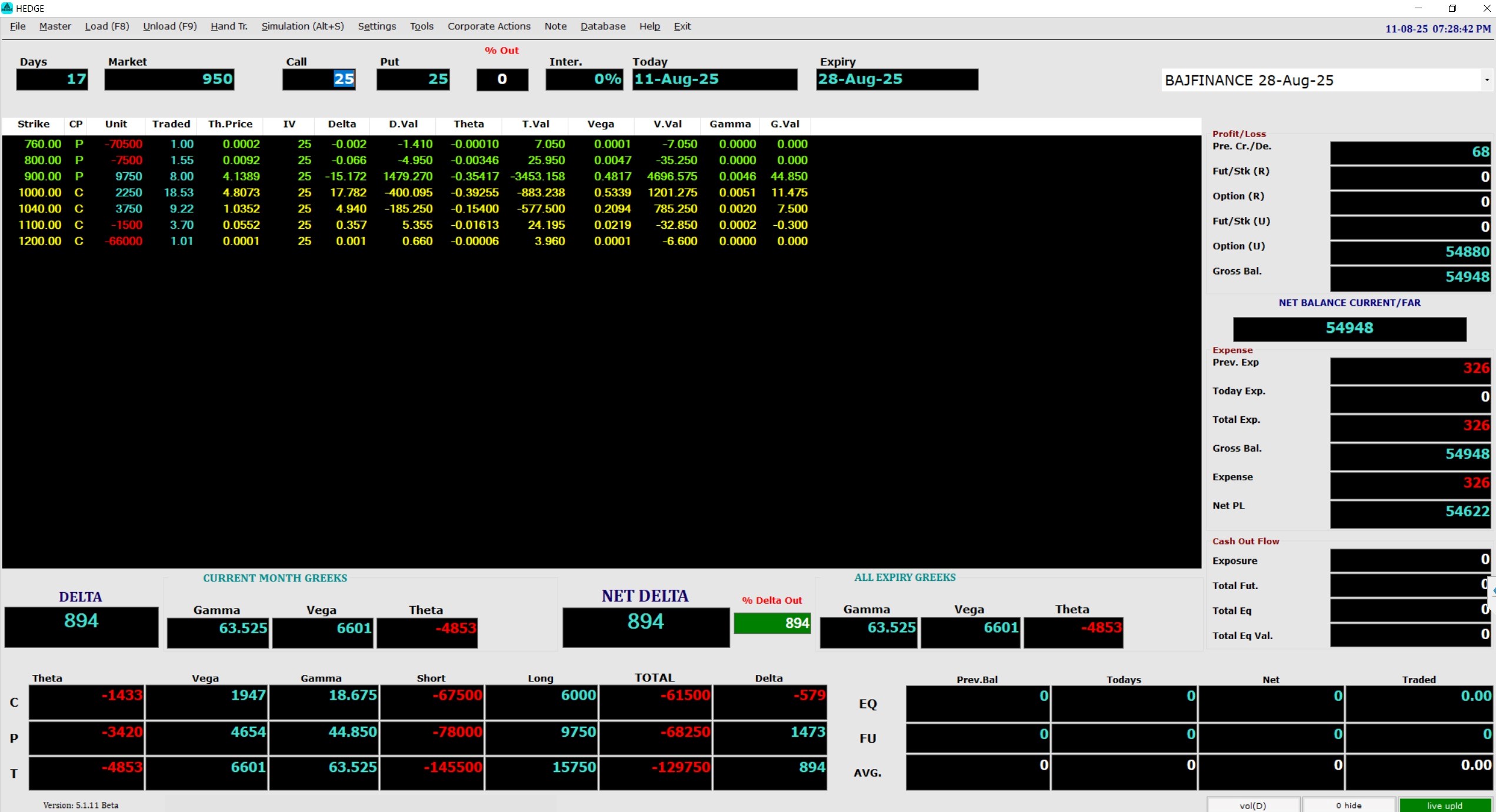
Task: Click the Put IV field showing 25
Action: click(x=413, y=79)
